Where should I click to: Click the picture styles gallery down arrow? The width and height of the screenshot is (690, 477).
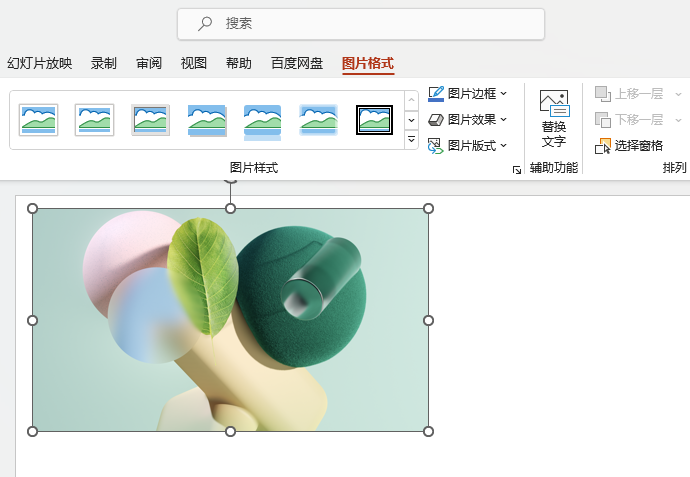point(411,120)
